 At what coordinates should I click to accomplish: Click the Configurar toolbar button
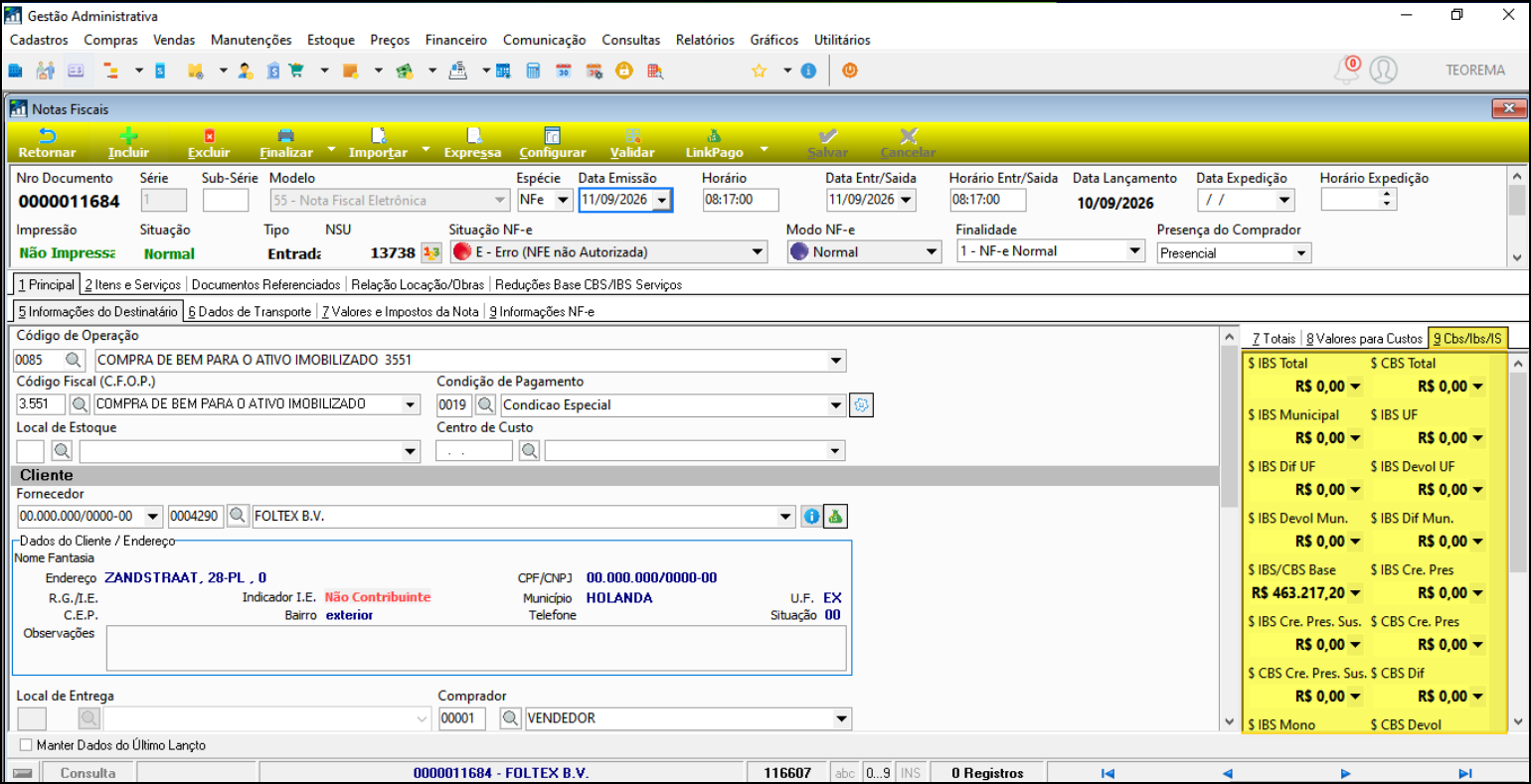click(x=553, y=143)
